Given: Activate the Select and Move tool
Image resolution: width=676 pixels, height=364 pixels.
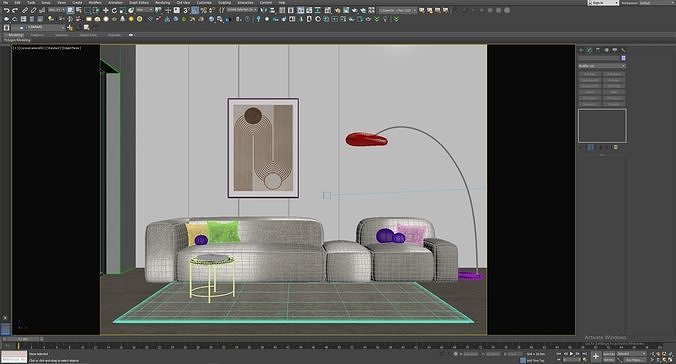Looking at the screenshot, I should (x=106, y=10).
